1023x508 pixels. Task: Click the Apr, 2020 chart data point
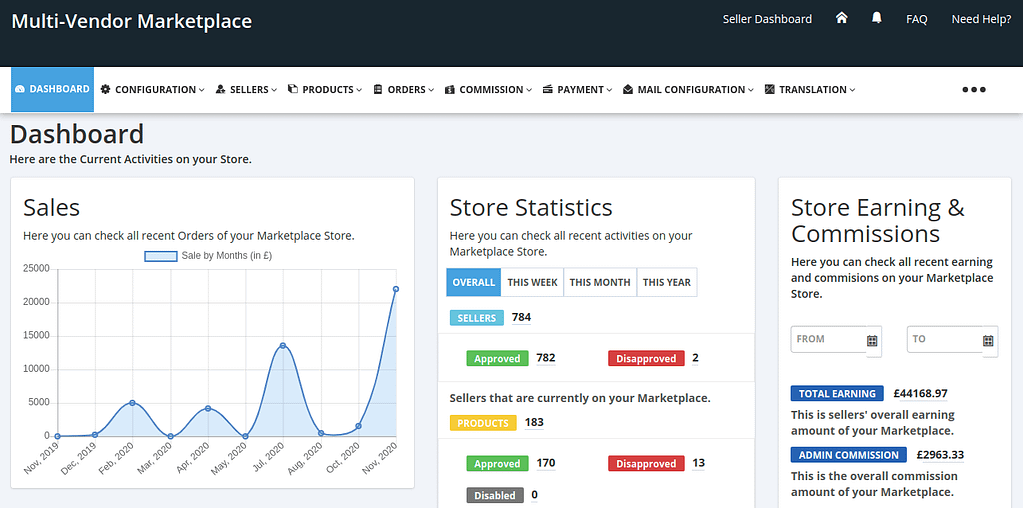207,408
